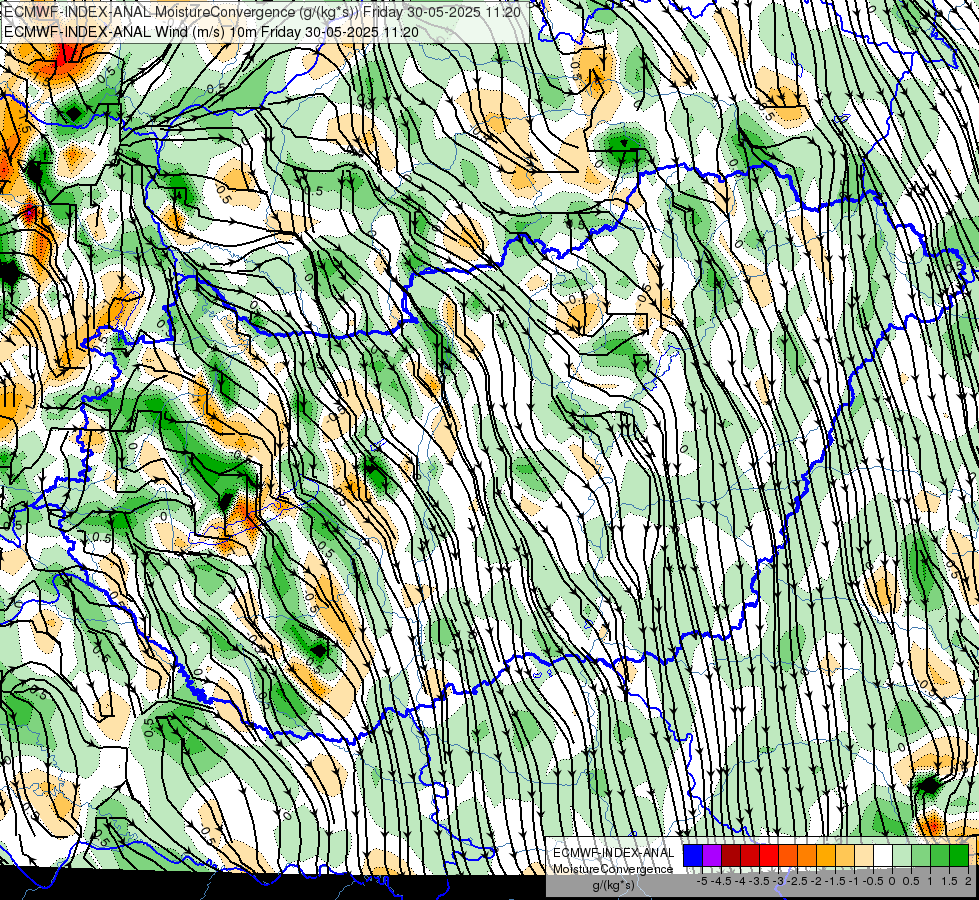Click the MoistureConvergence title line at top
The height and width of the screenshot is (900, 979).
coord(262,12)
